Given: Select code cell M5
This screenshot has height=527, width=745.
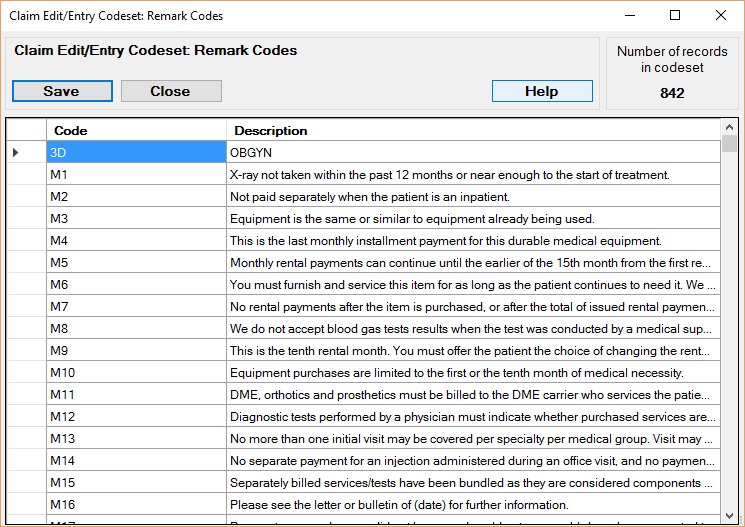Looking at the screenshot, I should point(136,263).
